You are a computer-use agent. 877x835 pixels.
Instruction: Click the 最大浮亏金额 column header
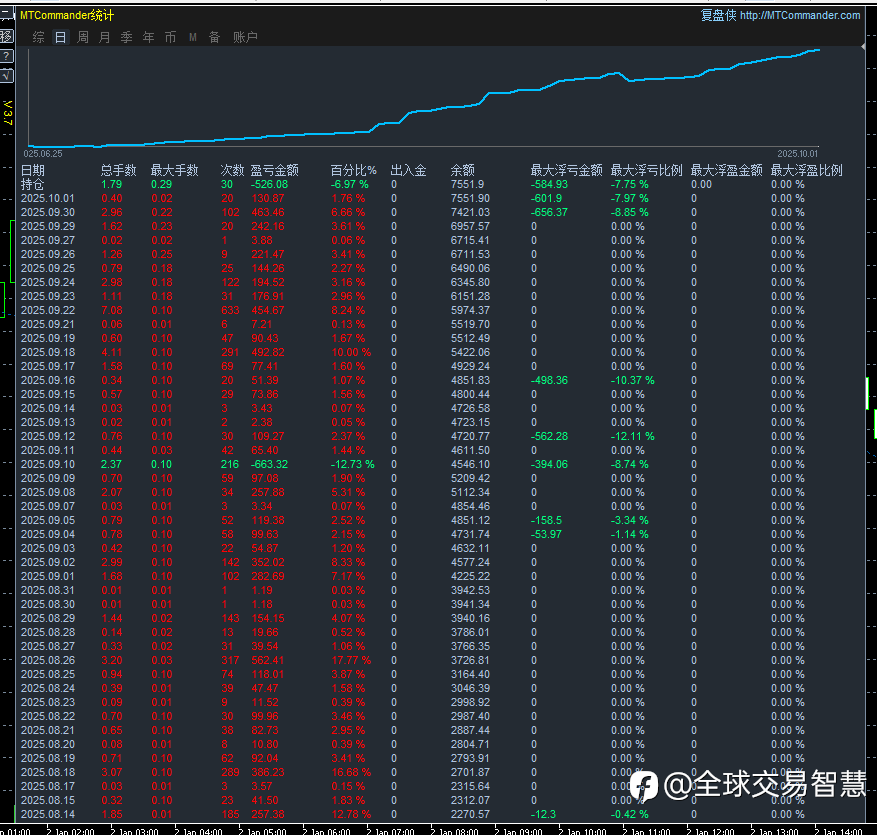566,170
